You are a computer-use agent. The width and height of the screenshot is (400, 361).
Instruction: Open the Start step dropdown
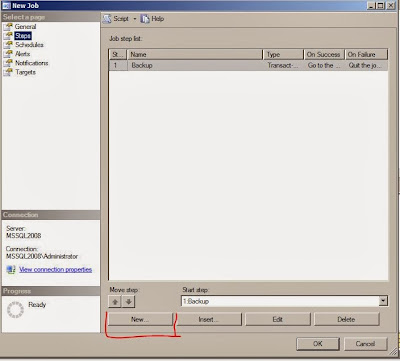pyautogui.click(x=383, y=301)
